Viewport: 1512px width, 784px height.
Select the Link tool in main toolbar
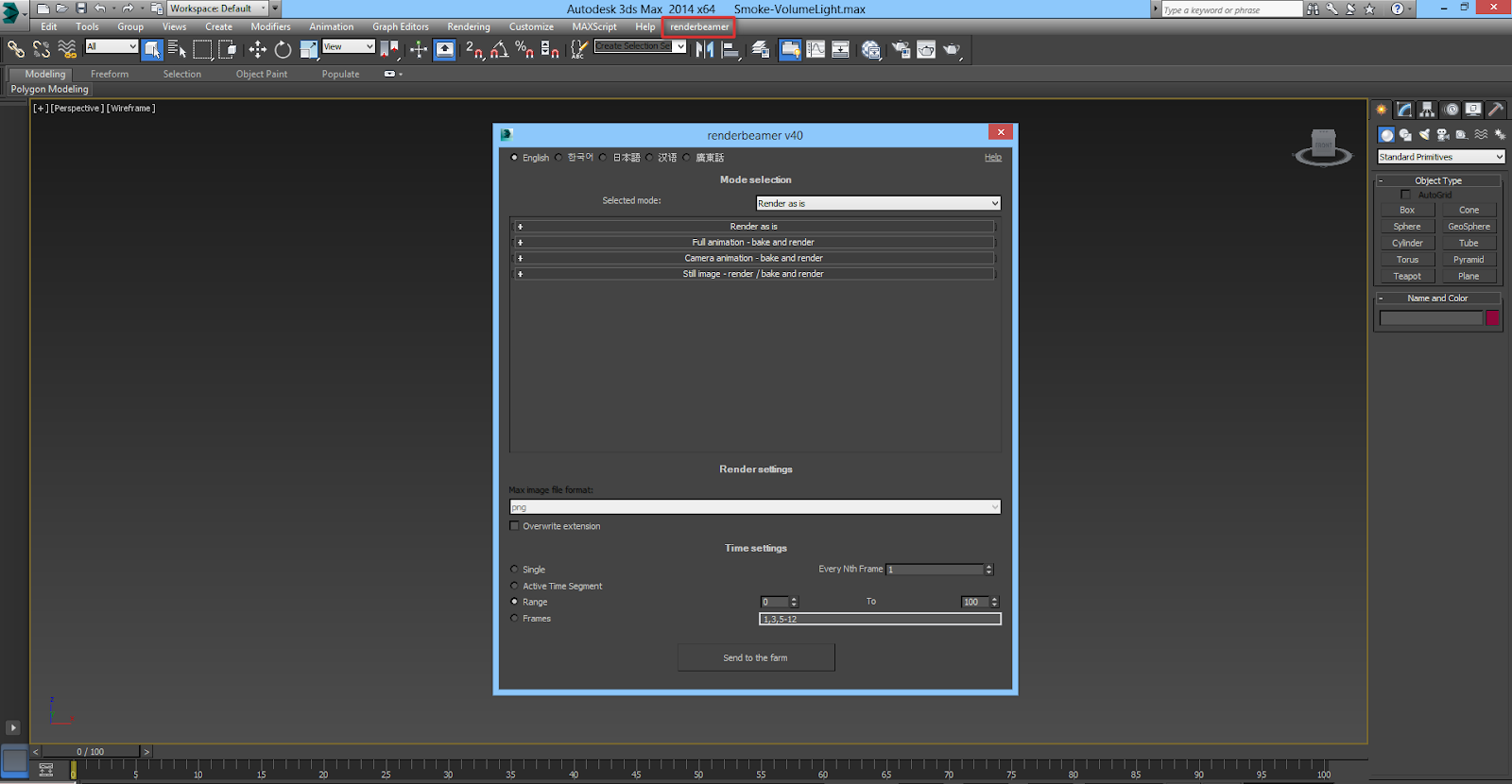click(x=16, y=49)
